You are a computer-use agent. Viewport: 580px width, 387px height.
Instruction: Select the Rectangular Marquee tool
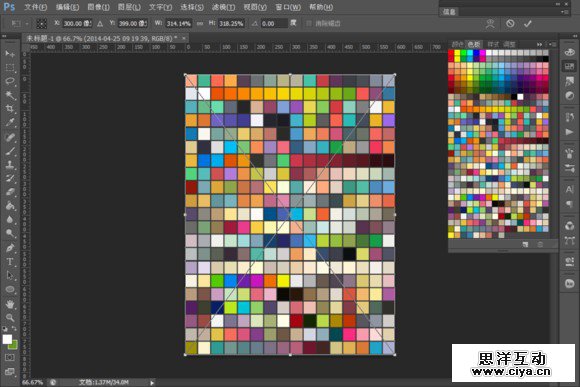10,68
